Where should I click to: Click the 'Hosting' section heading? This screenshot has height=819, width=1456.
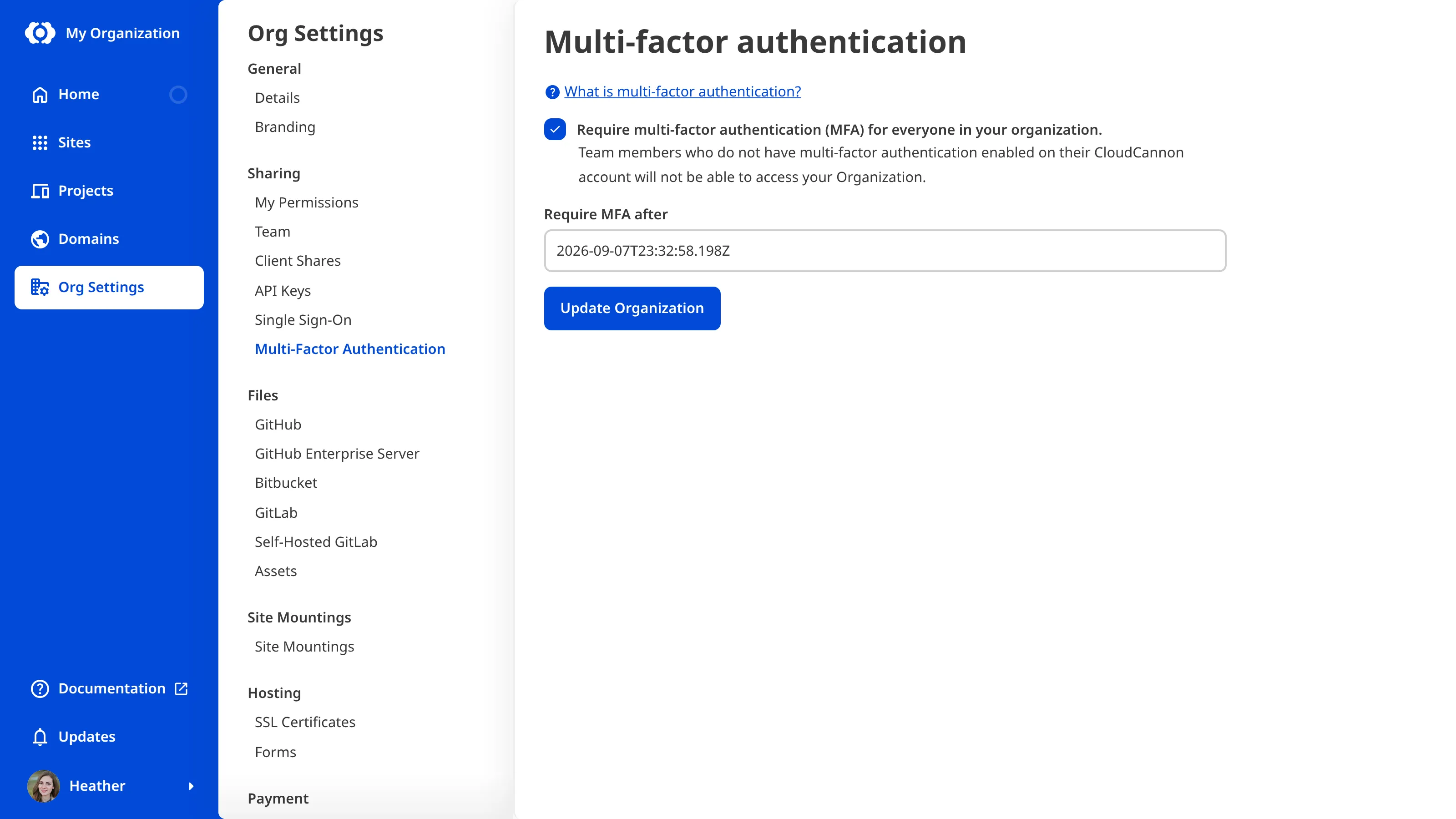pos(274,693)
